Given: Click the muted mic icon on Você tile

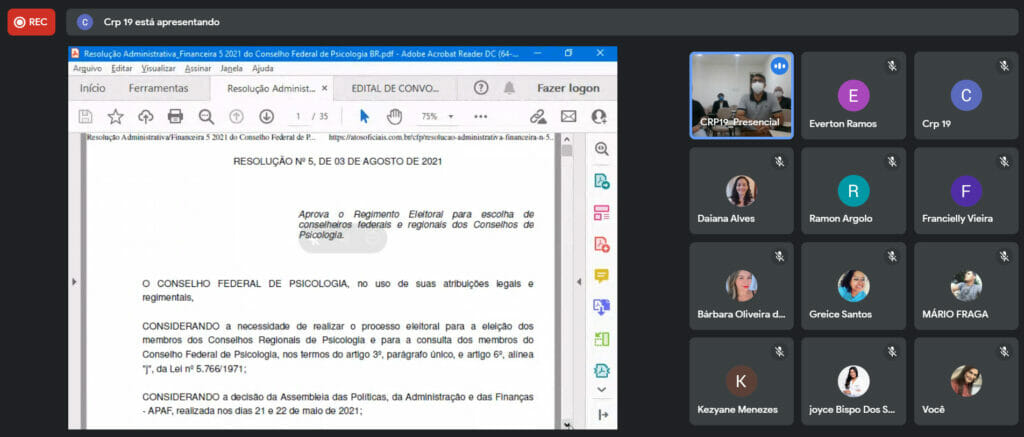Looking at the screenshot, I should click(1004, 352).
